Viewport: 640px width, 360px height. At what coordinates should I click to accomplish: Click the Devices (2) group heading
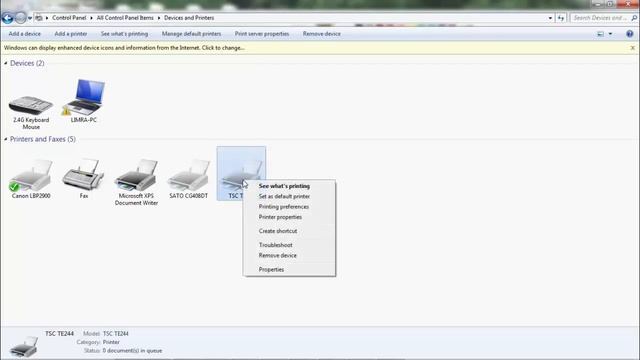27,63
